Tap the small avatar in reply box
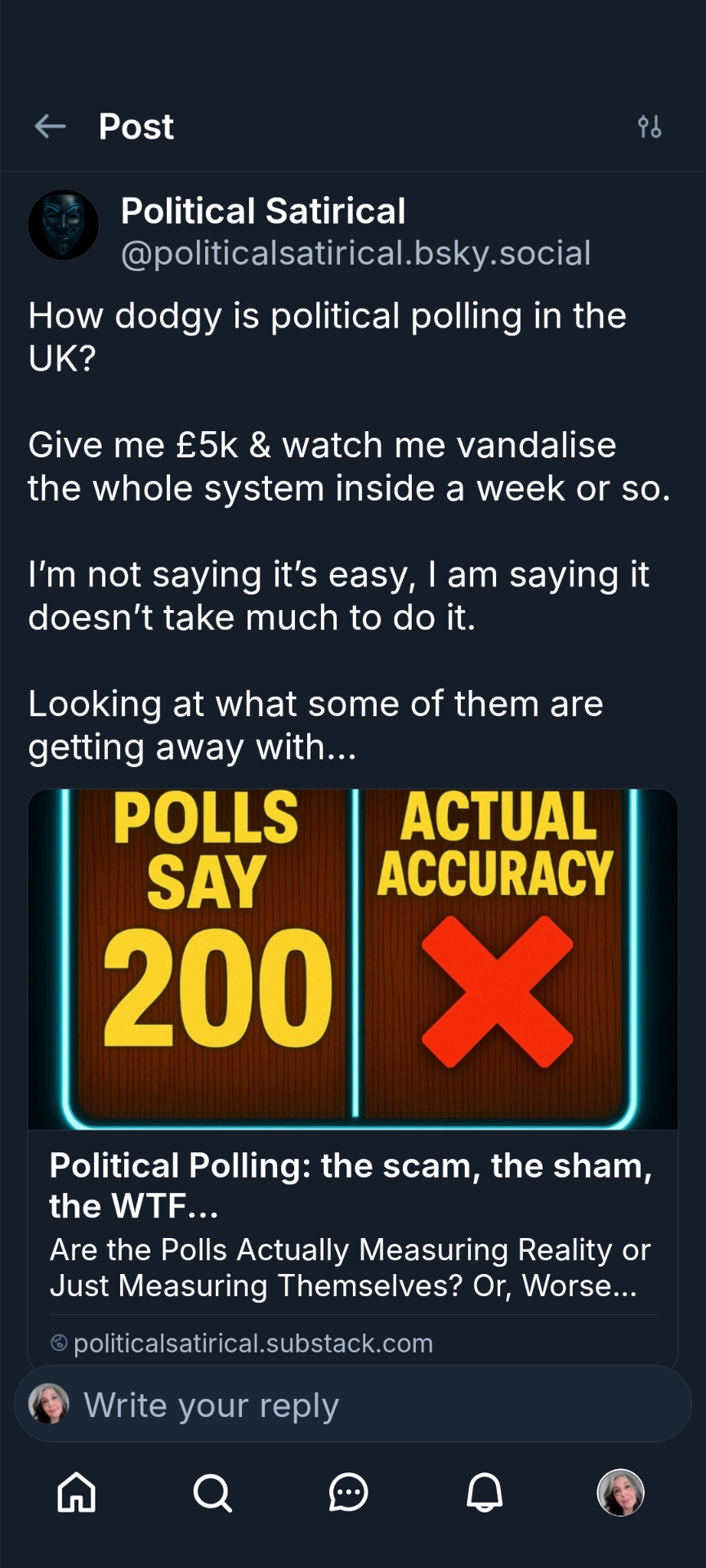 click(x=49, y=1404)
